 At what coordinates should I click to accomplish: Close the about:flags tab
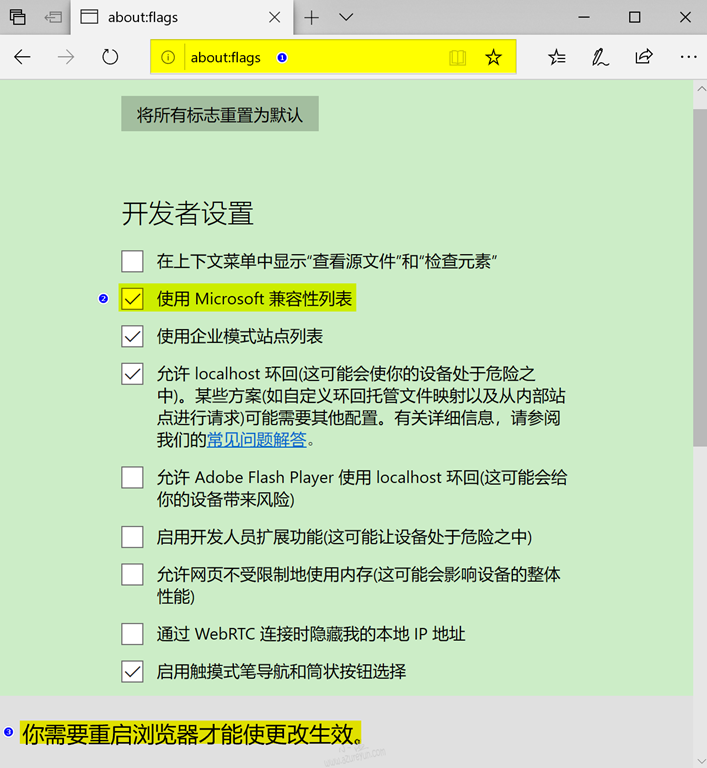pos(274,18)
